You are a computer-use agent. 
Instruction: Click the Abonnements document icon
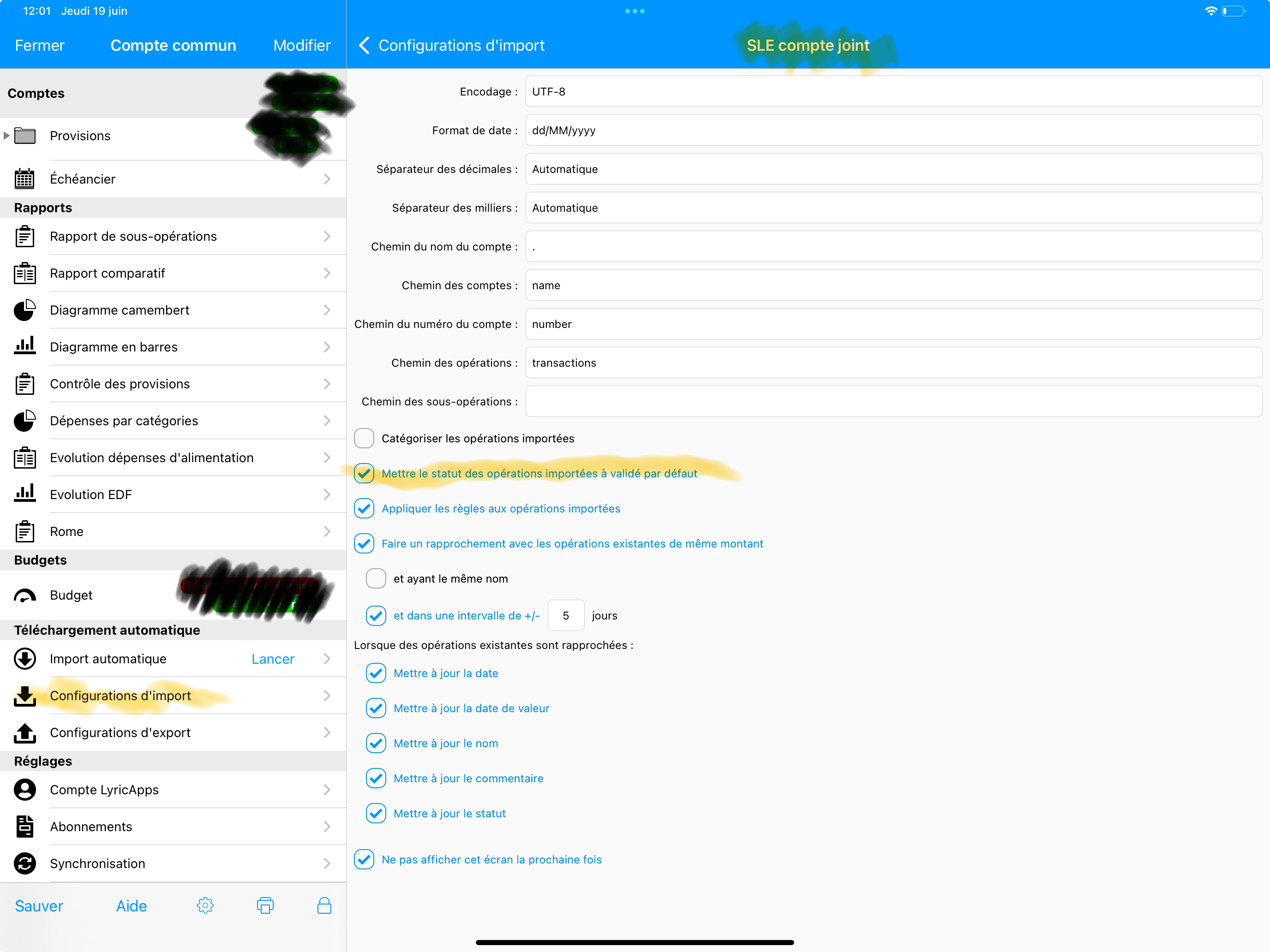click(x=24, y=827)
